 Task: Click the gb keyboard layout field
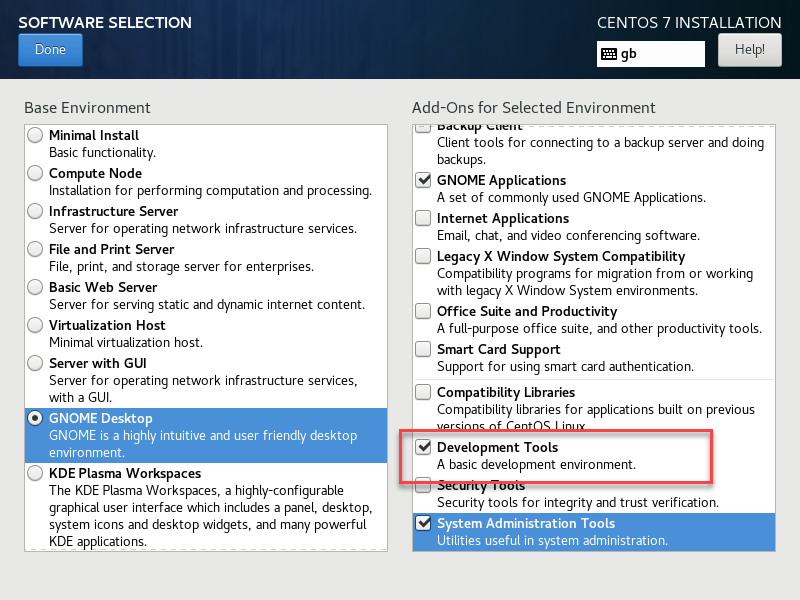click(x=660, y=54)
